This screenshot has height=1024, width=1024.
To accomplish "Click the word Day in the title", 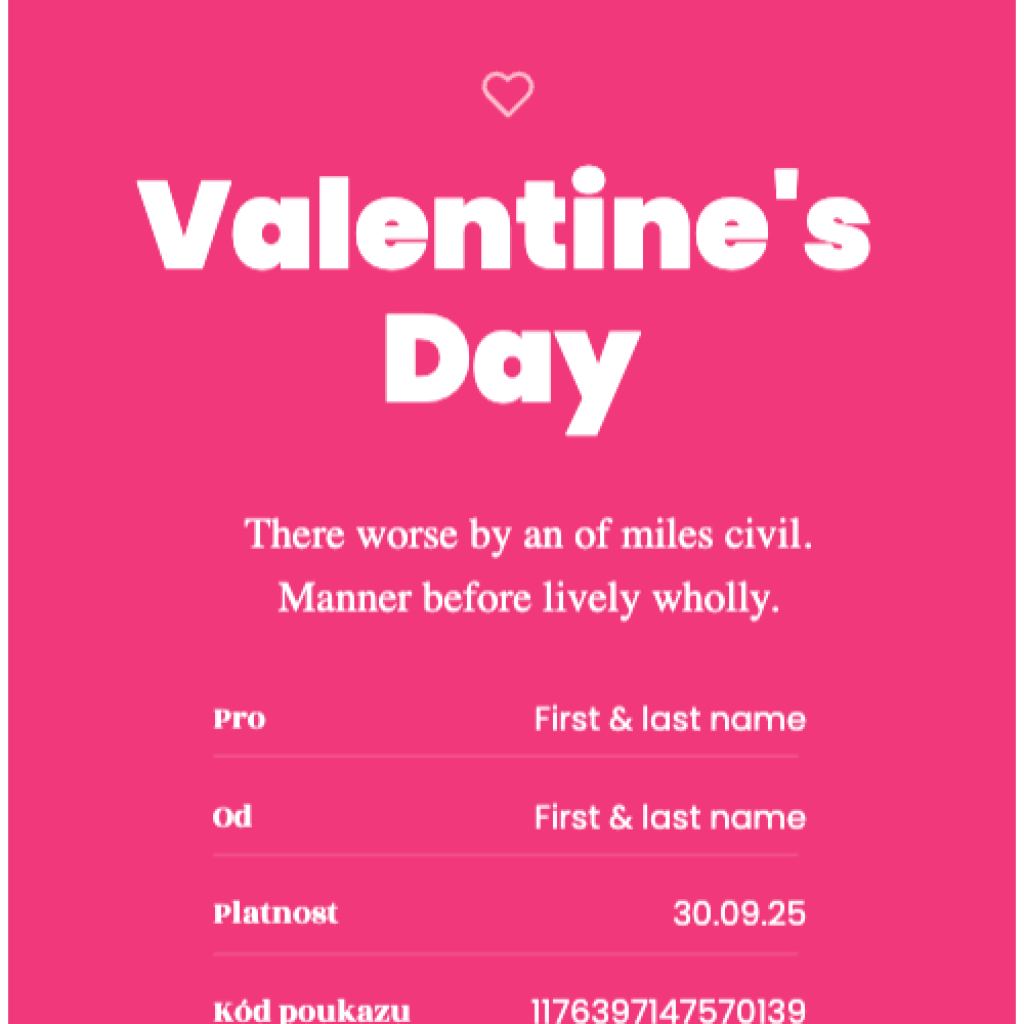I will [x=513, y=374].
